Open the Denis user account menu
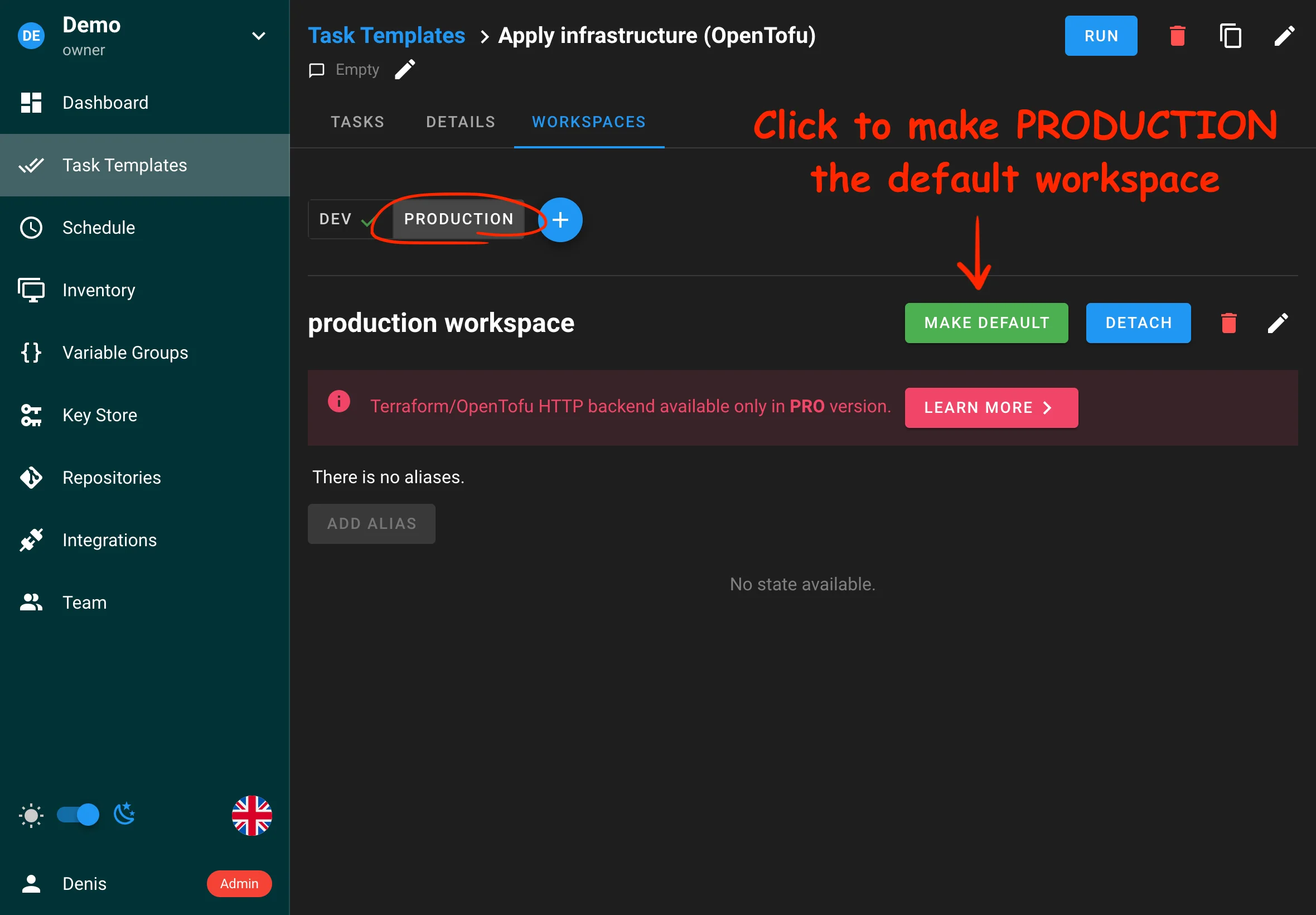This screenshot has height=915, width=1316. pos(85,883)
